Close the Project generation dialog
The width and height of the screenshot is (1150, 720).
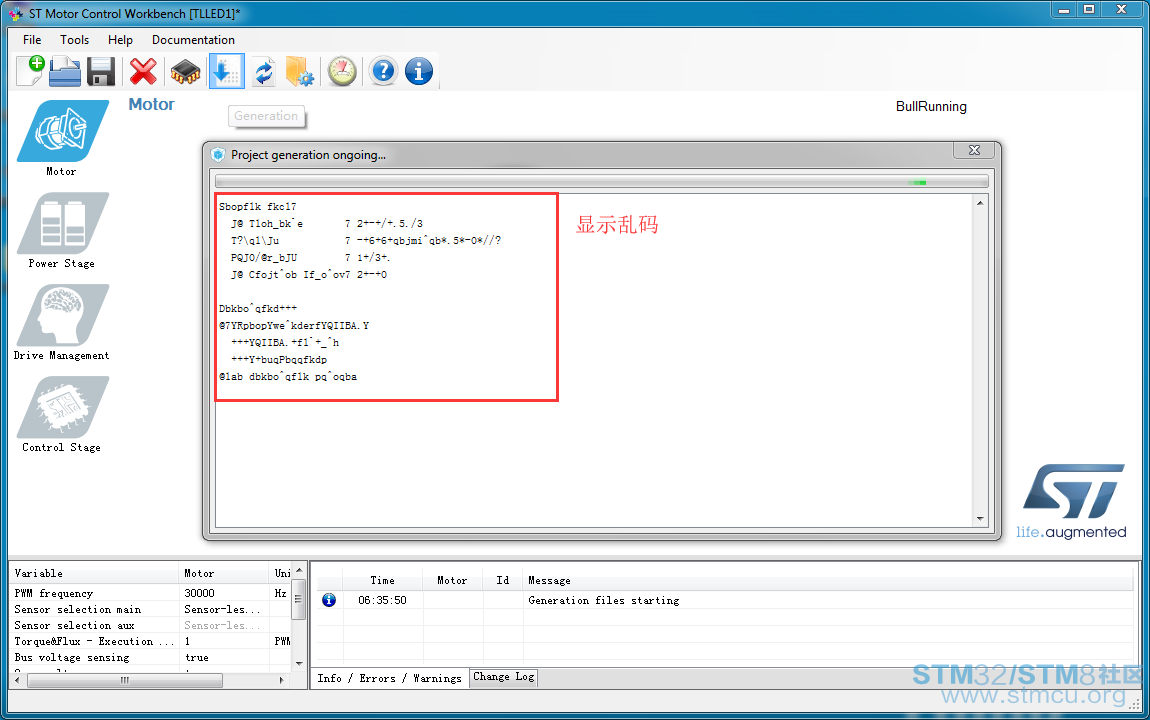[x=974, y=150]
